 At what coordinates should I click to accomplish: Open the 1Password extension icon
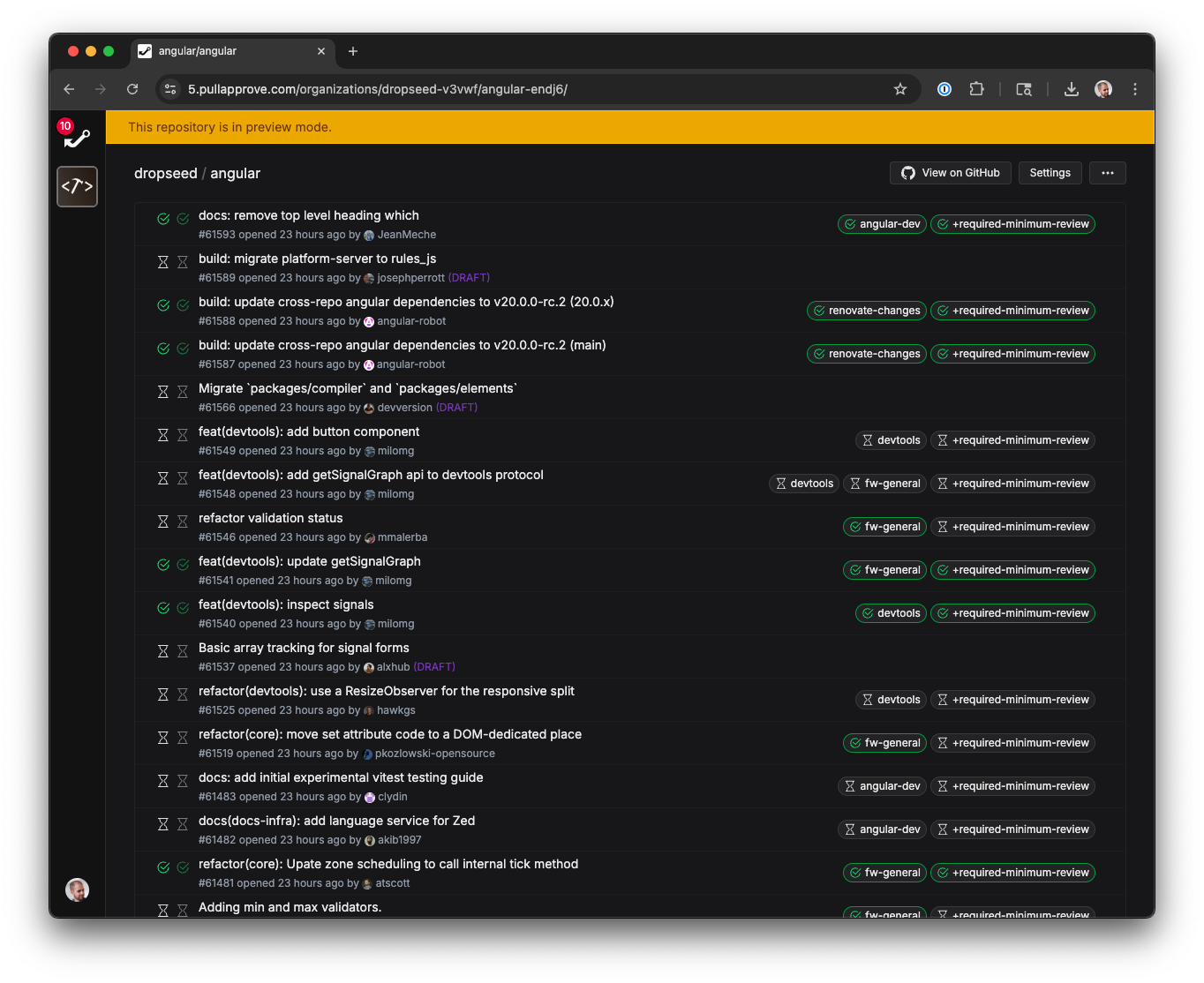[944, 89]
